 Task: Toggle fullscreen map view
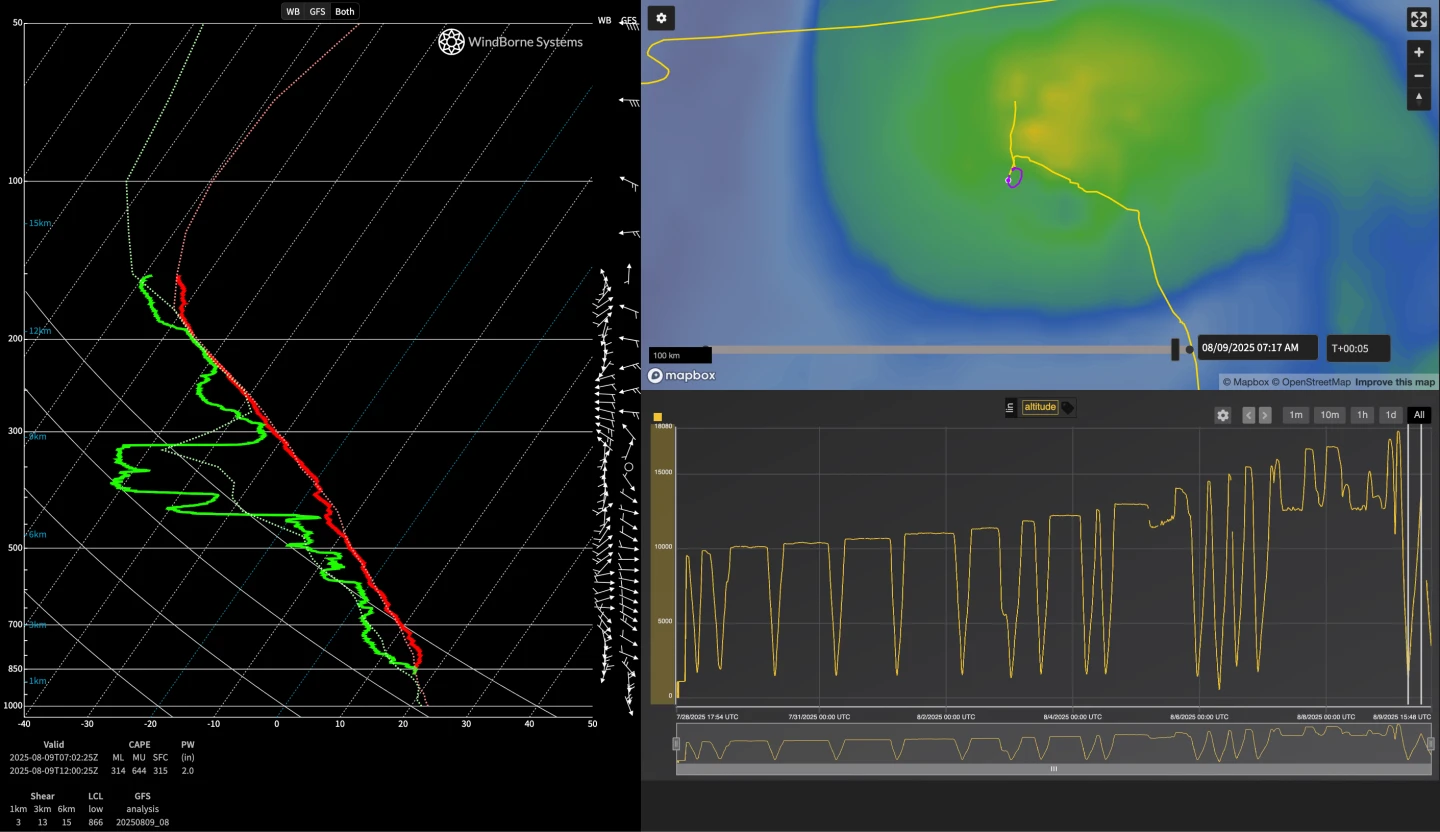coord(1419,19)
